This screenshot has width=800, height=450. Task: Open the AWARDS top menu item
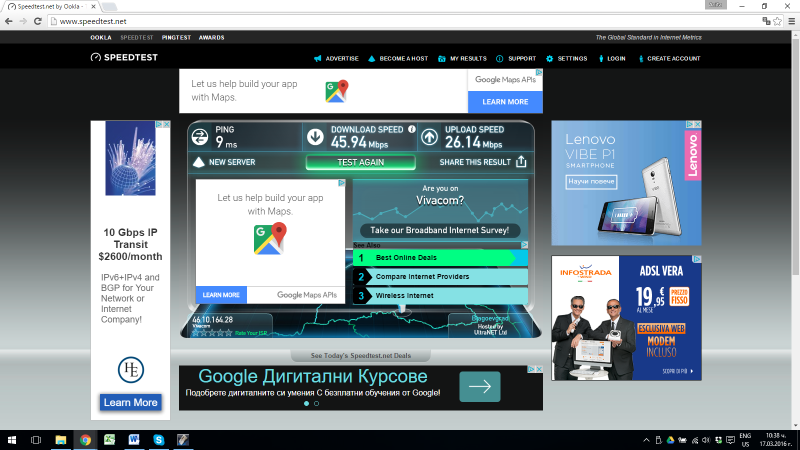click(211, 38)
